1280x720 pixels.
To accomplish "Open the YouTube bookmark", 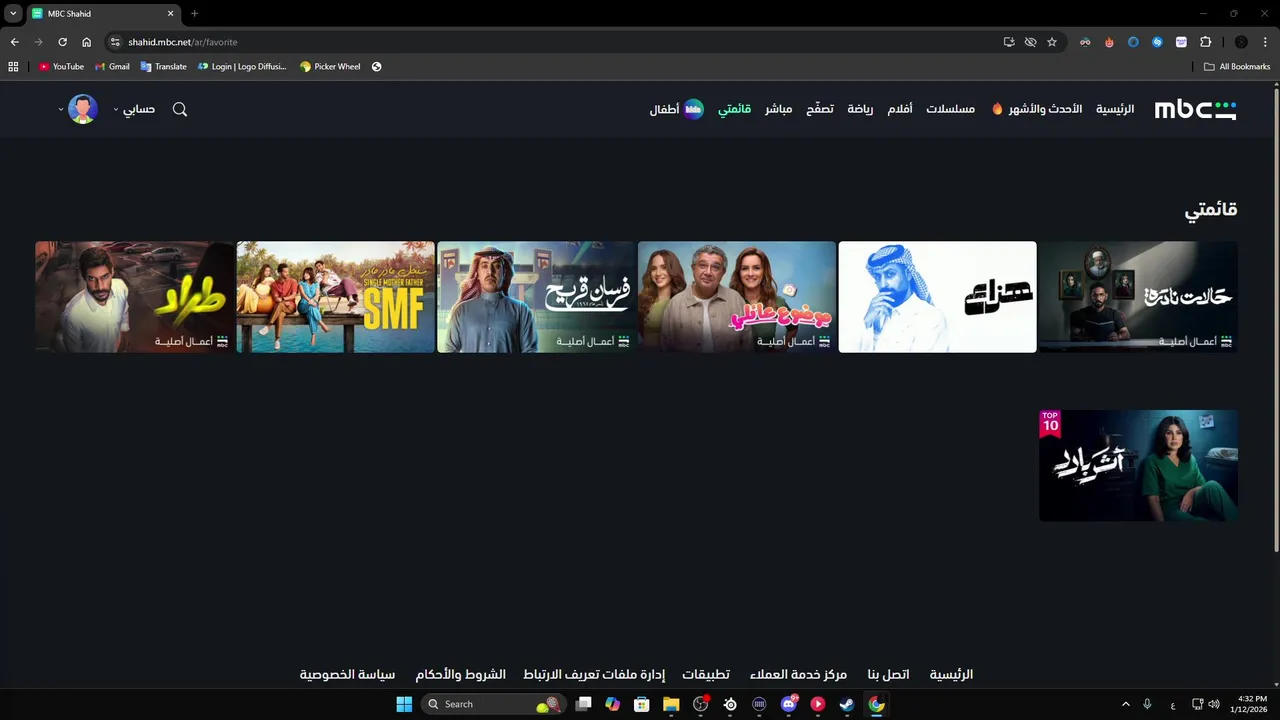I will pyautogui.click(x=61, y=67).
